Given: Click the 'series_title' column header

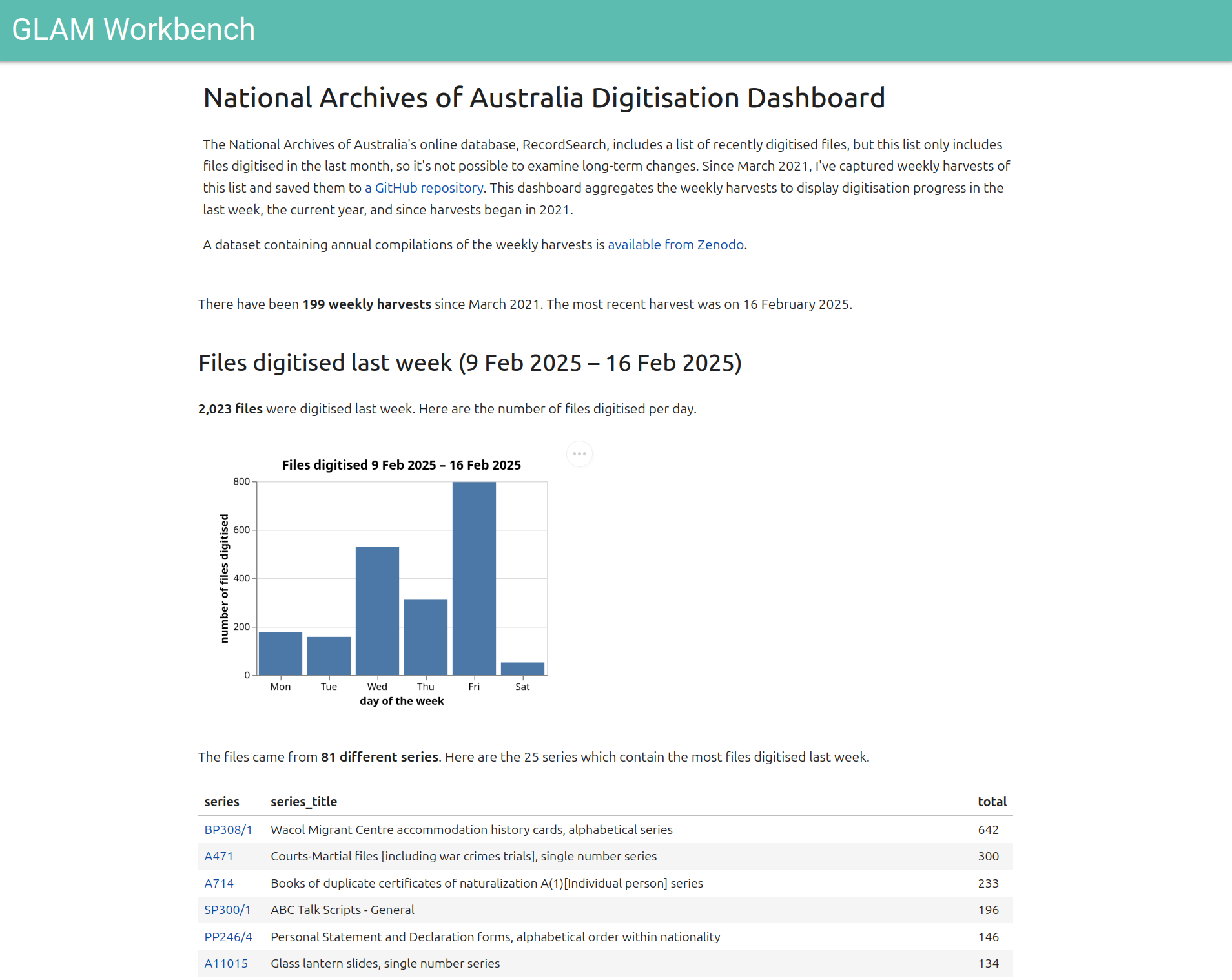Looking at the screenshot, I should tap(303, 802).
